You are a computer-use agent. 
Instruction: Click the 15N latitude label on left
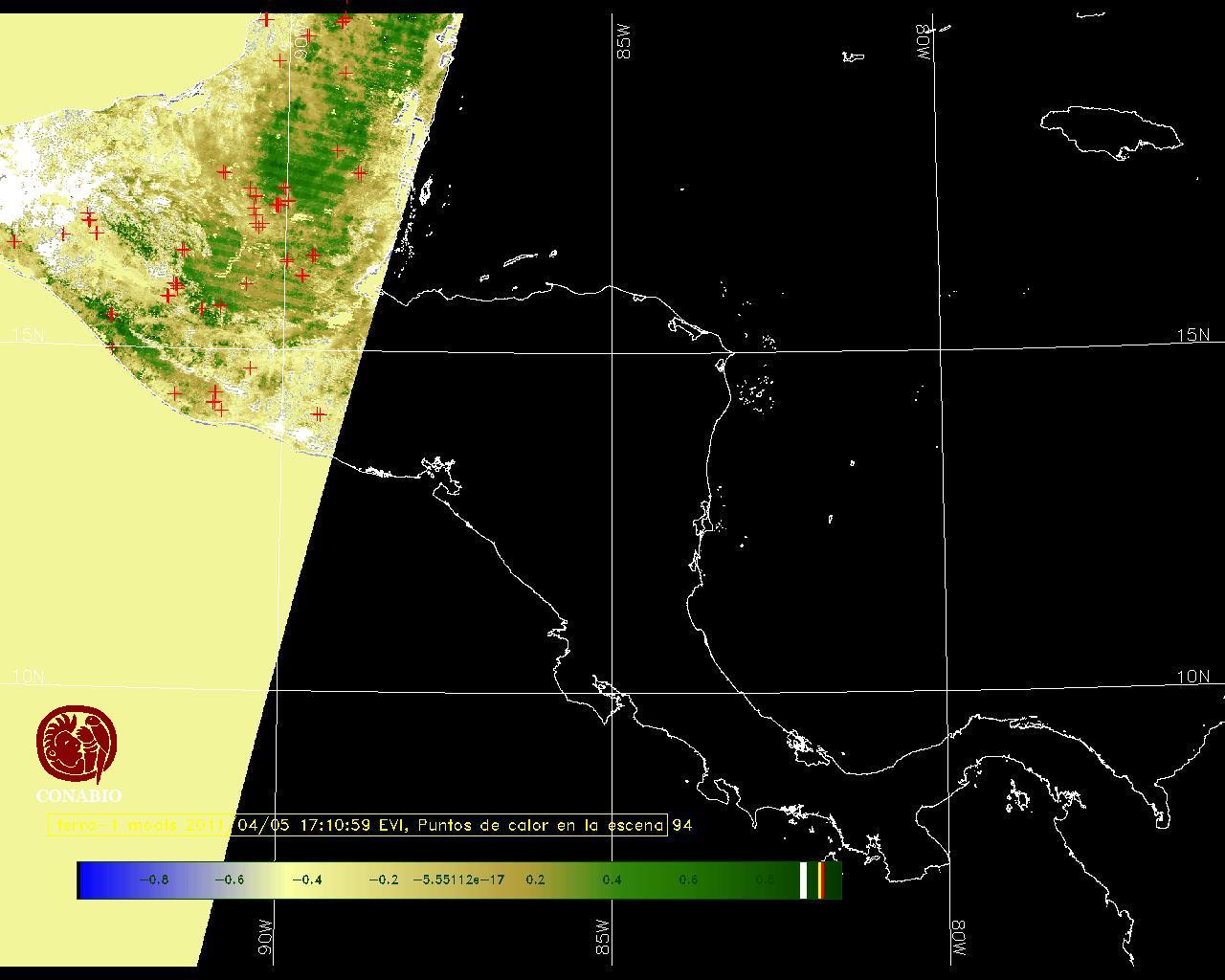click(29, 335)
